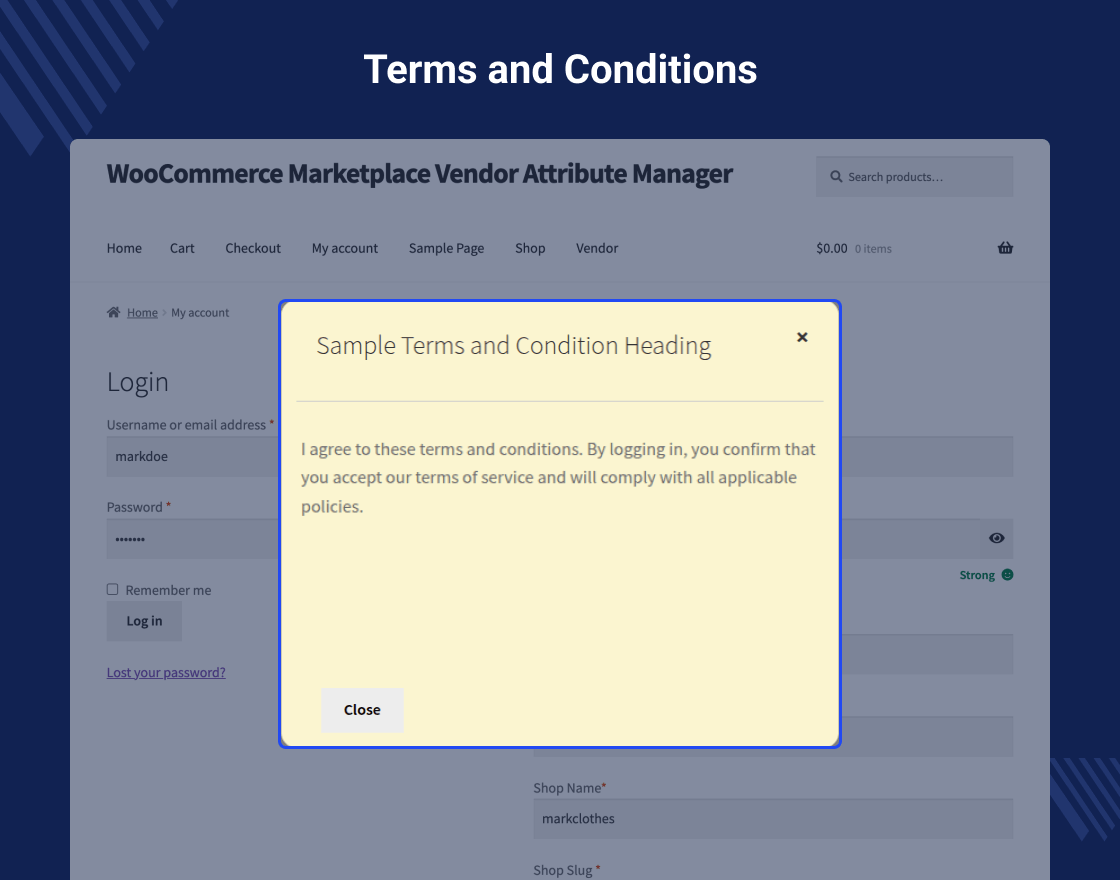1120x880 pixels.
Task: Click the search magnifier icon
Action: pyautogui.click(x=836, y=177)
